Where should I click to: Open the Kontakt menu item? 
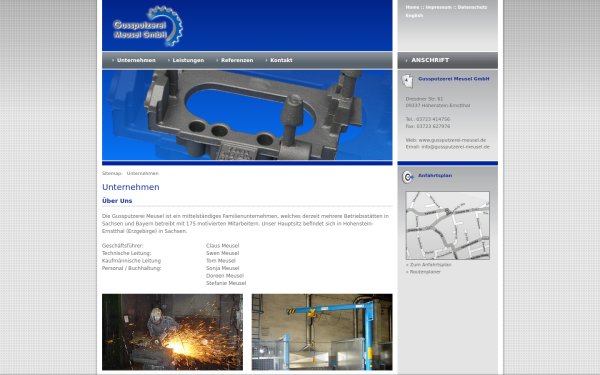pos(281,60)
